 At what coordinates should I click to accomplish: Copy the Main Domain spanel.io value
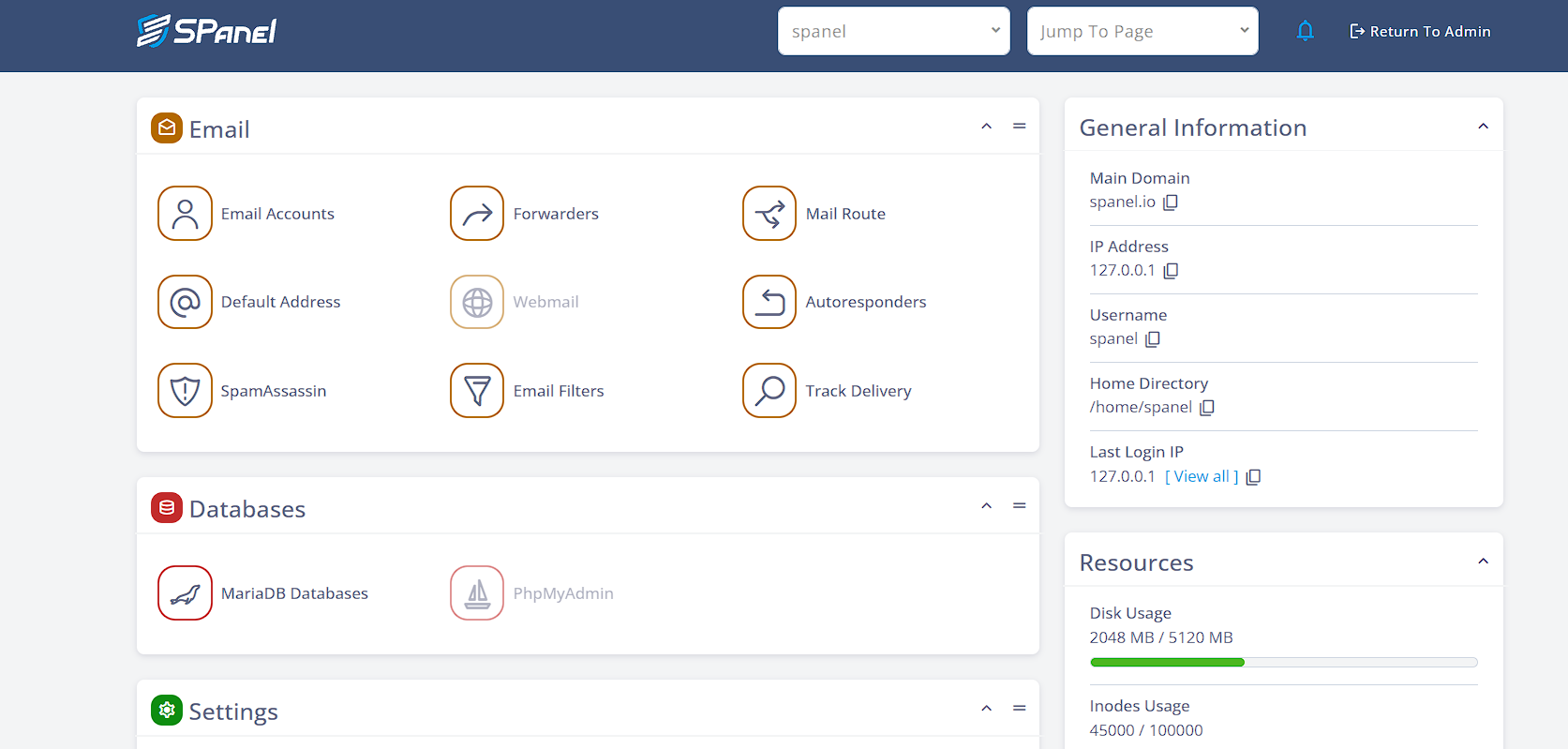[1171, 202]
